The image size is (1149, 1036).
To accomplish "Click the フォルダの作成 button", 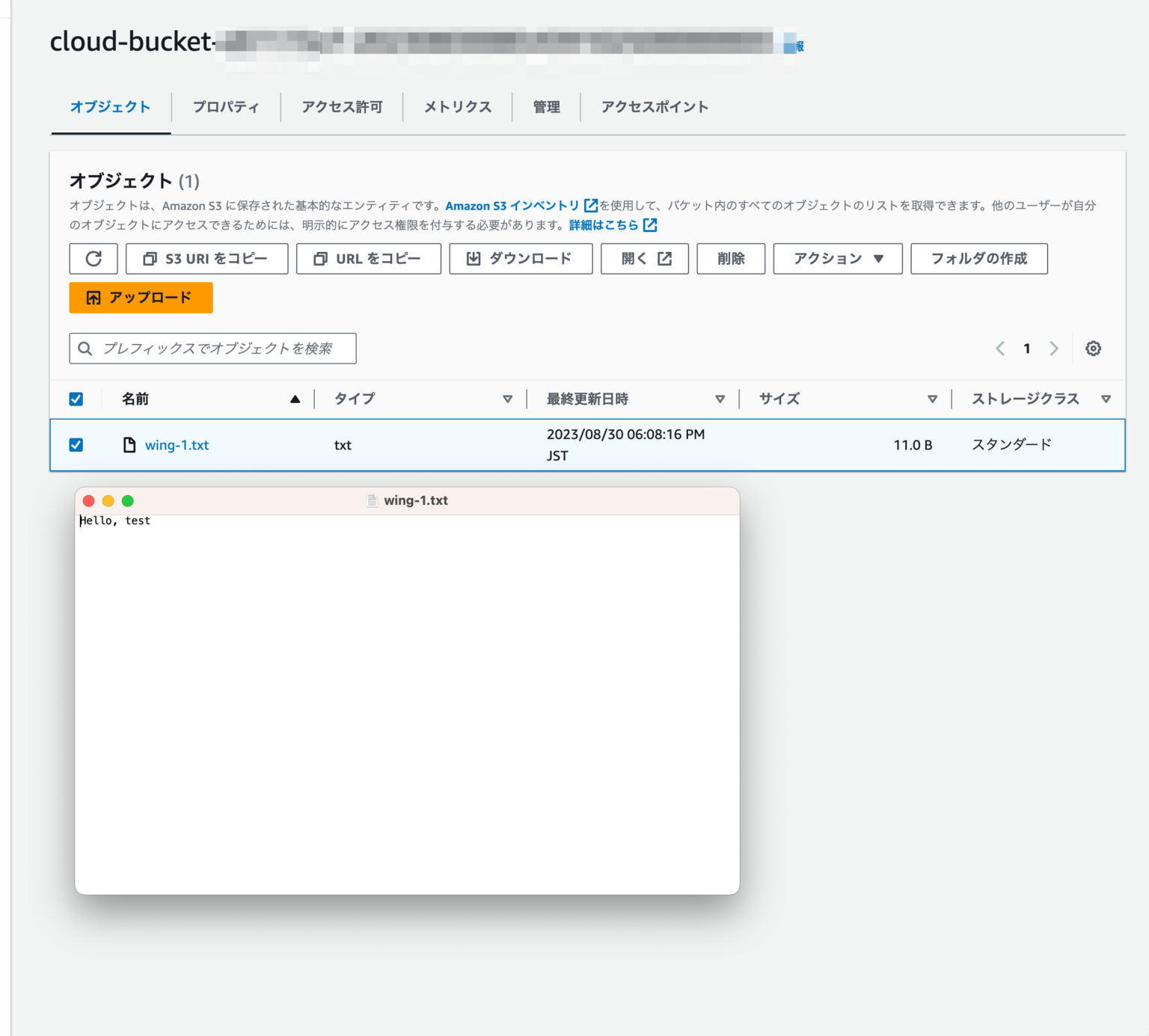I will [978, 258].
